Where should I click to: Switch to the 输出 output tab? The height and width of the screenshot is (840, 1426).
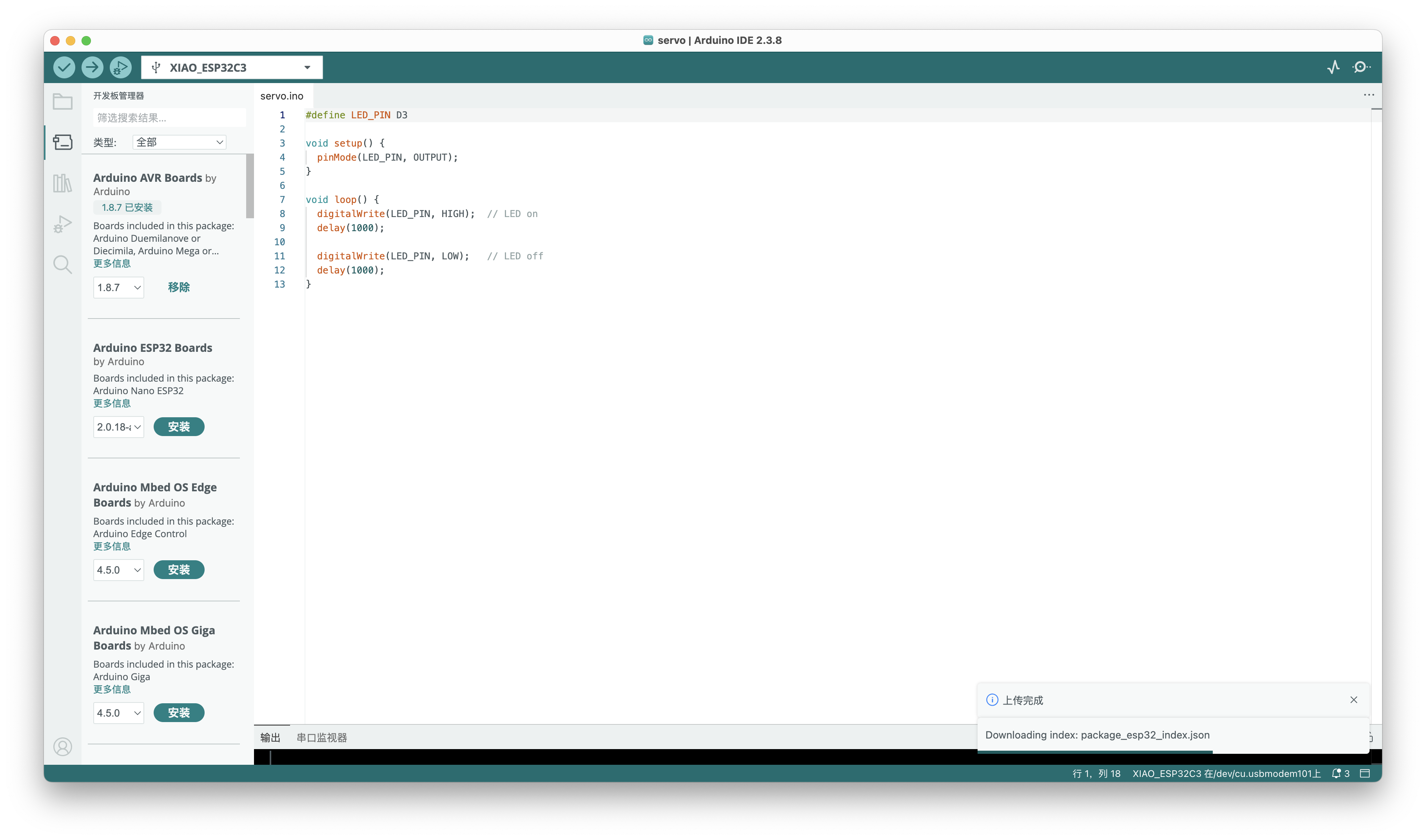[x=270, y=738]
